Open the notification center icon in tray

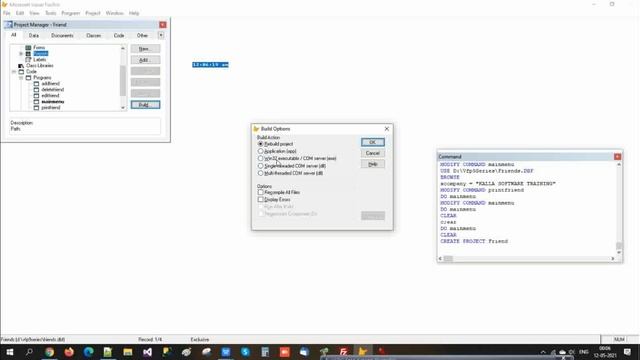(627, 352)
